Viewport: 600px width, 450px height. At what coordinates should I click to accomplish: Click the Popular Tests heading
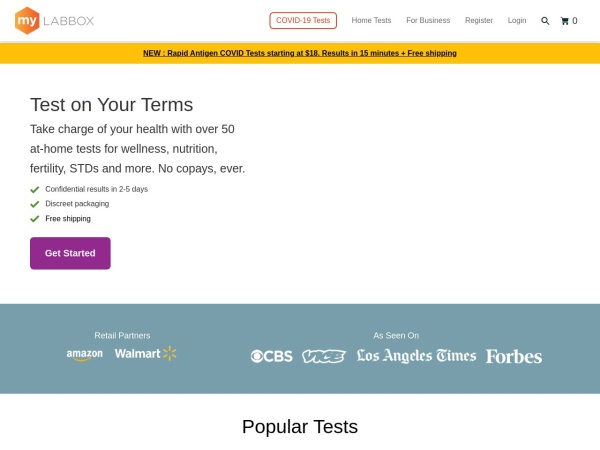[x=300, y=427]
